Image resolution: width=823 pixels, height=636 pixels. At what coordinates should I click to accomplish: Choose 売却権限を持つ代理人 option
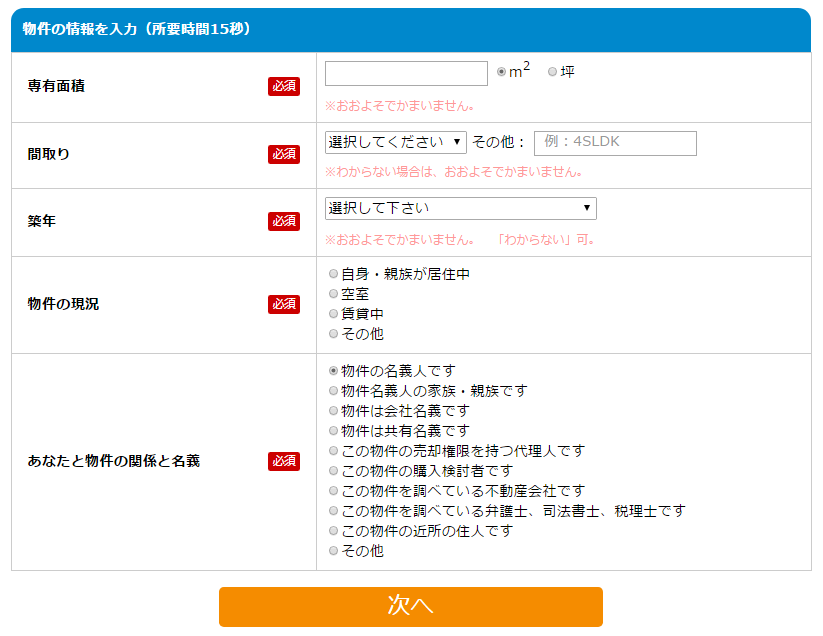[x=334, y=451]
